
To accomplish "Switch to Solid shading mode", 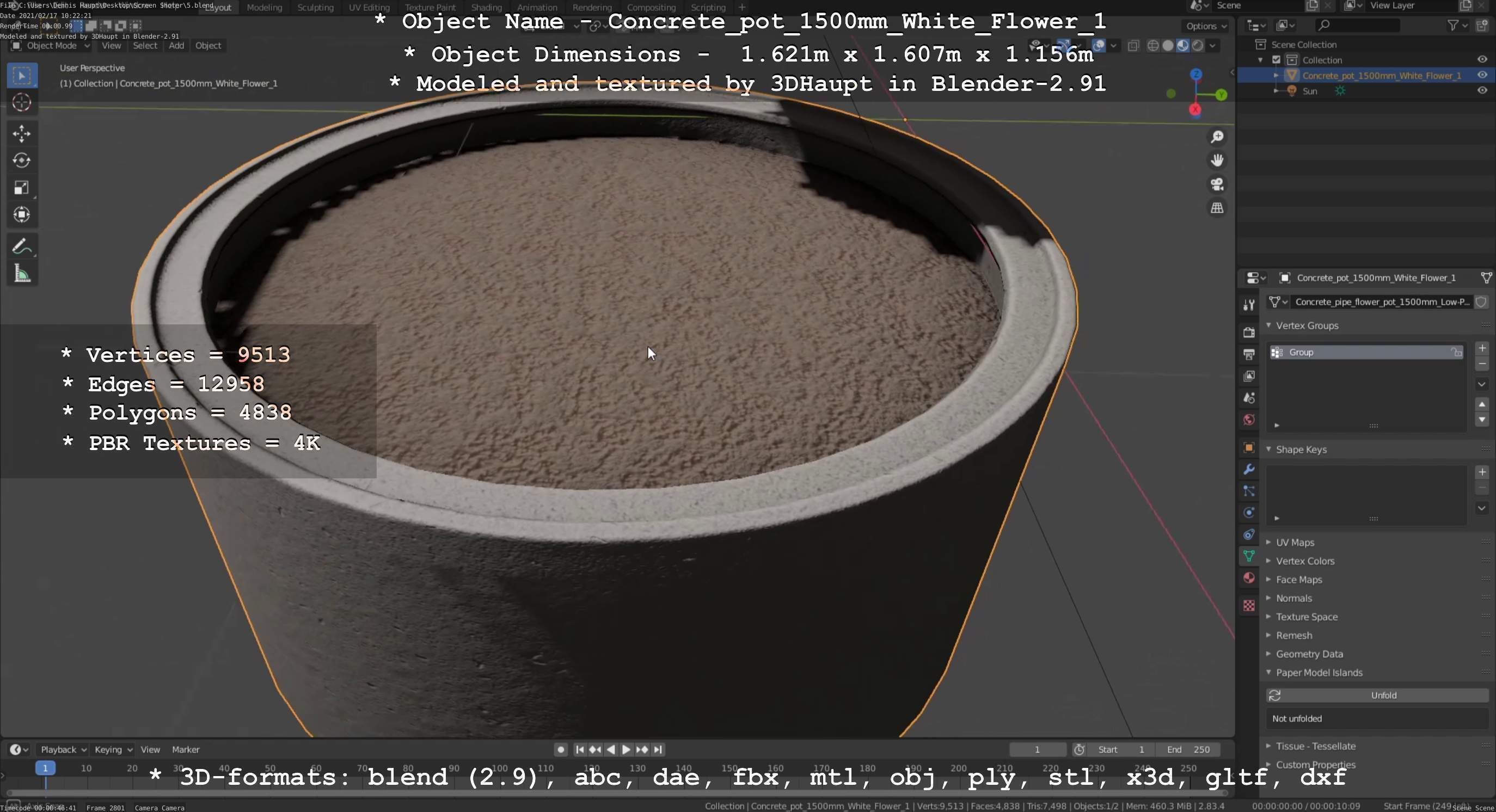I will click(x=1168, y=46).
